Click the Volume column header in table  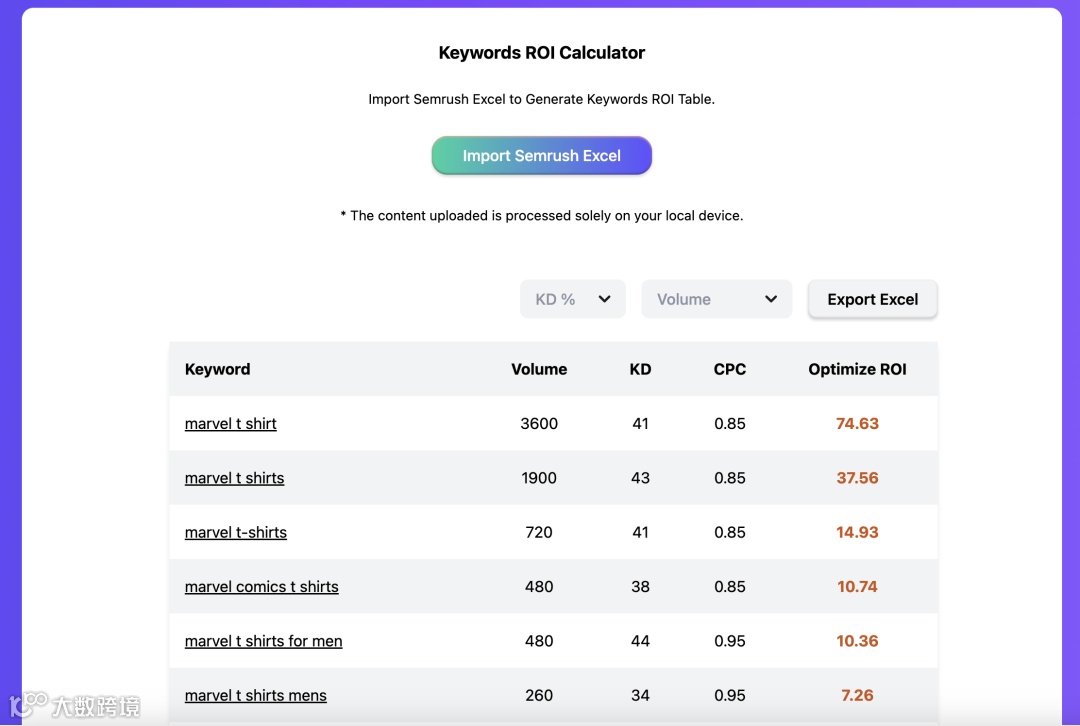539,369
